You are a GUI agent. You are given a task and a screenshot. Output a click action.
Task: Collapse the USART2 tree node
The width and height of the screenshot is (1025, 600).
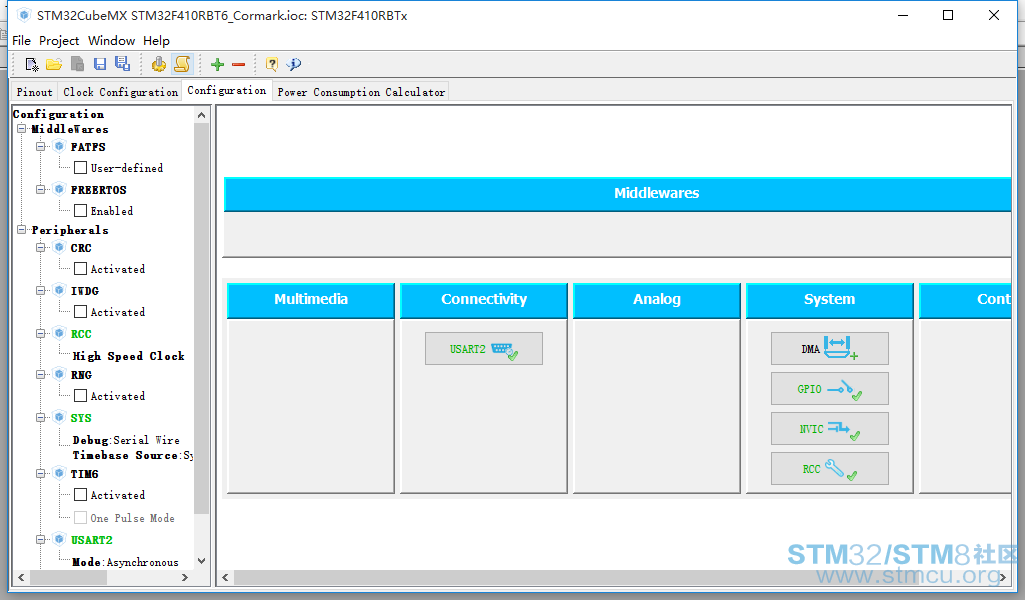tap(41, 539)
